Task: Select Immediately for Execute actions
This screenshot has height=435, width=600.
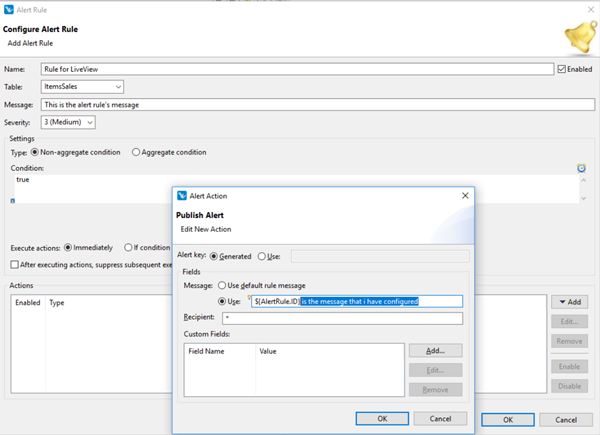Action: [x=68, y=247]
